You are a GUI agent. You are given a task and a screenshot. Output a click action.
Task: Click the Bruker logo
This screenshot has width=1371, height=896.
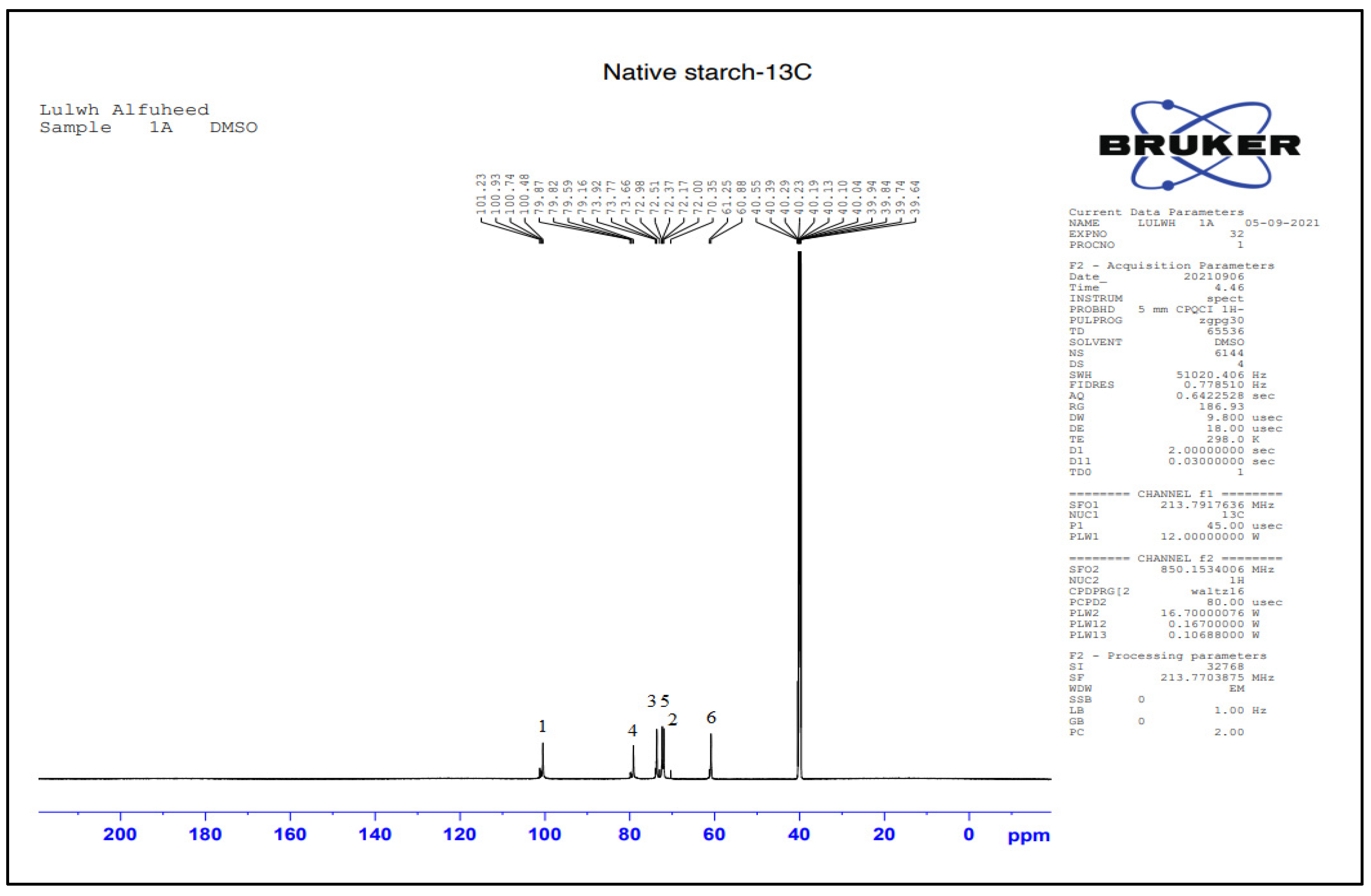pos(1200,145)
